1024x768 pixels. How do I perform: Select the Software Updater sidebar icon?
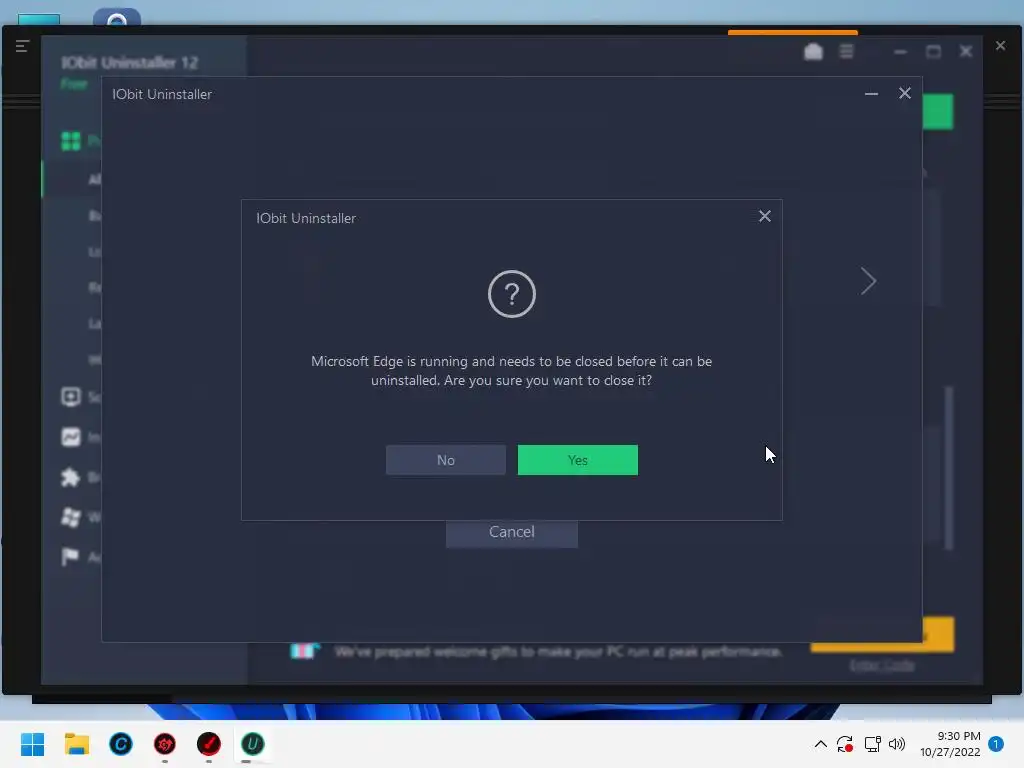point(71,397)
